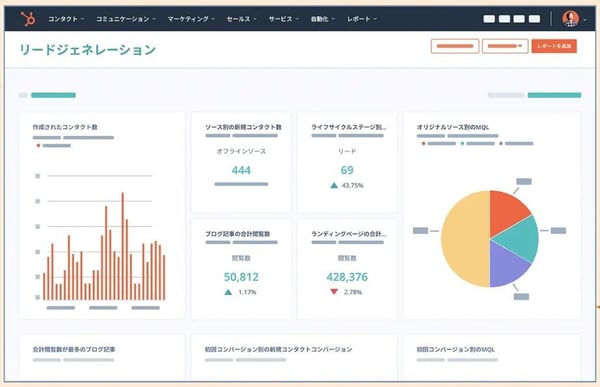Open the ランディングページの合計 report title

click(x=349, y=234)
